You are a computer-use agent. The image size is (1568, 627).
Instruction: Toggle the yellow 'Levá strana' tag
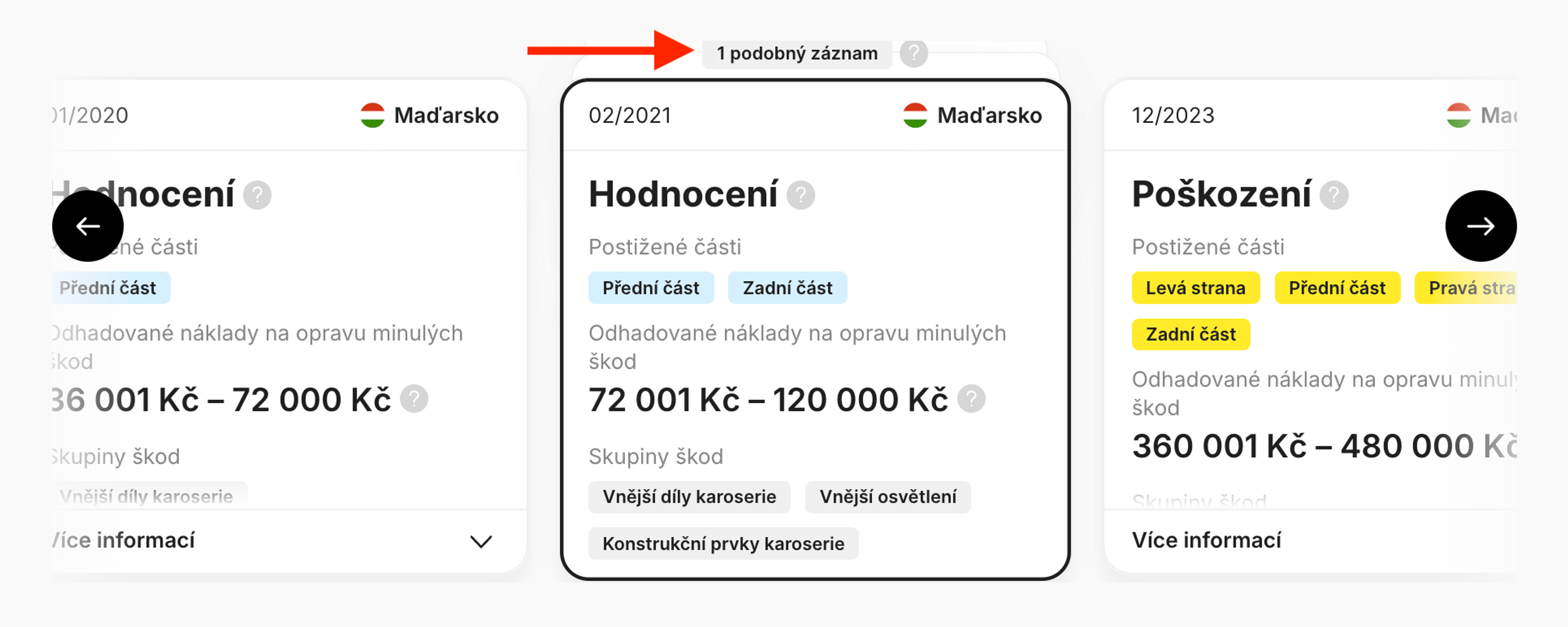(x=1196, y=287)
